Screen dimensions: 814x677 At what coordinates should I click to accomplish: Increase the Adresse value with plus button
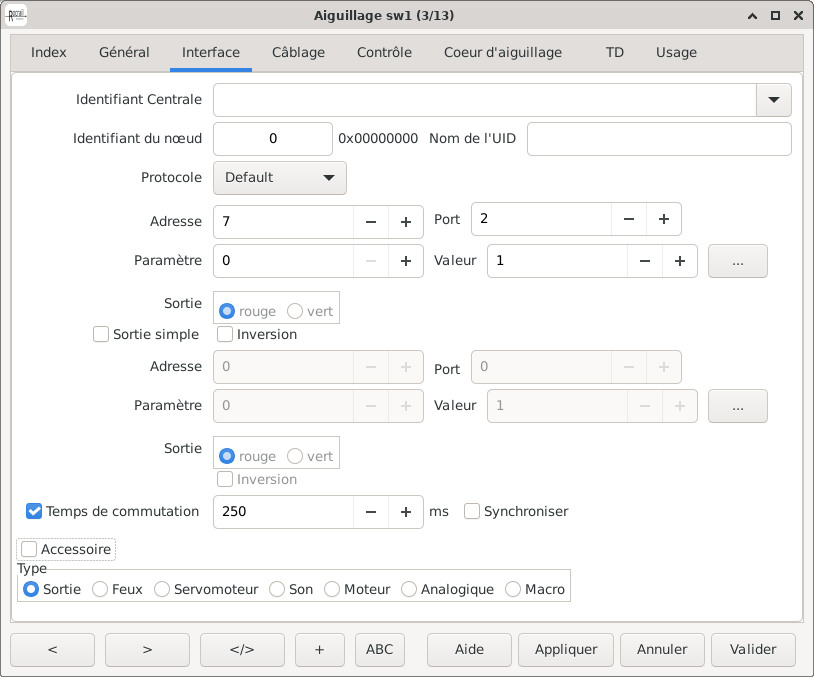[406, 222]
